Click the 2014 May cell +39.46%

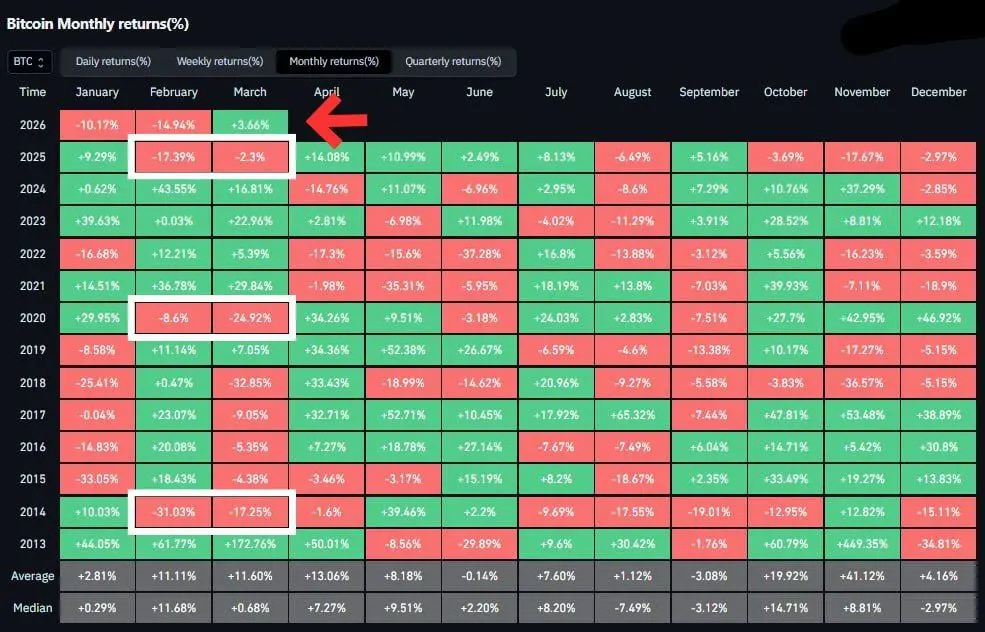(x=403, y=512)
